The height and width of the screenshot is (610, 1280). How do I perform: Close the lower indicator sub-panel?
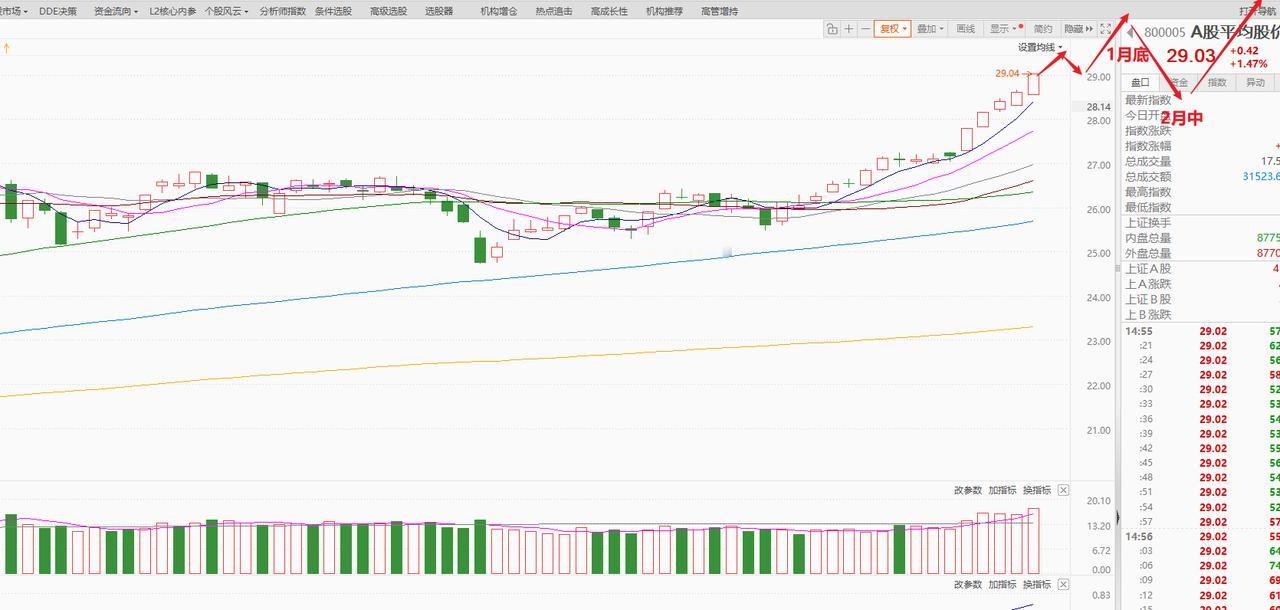(x=1063, y=584)
